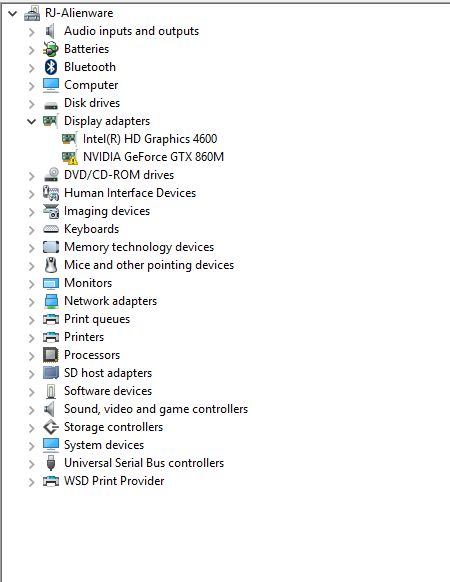The image size is (450, 582).
Task: Click the Memory technology devices icon
Action: point(51,247)
